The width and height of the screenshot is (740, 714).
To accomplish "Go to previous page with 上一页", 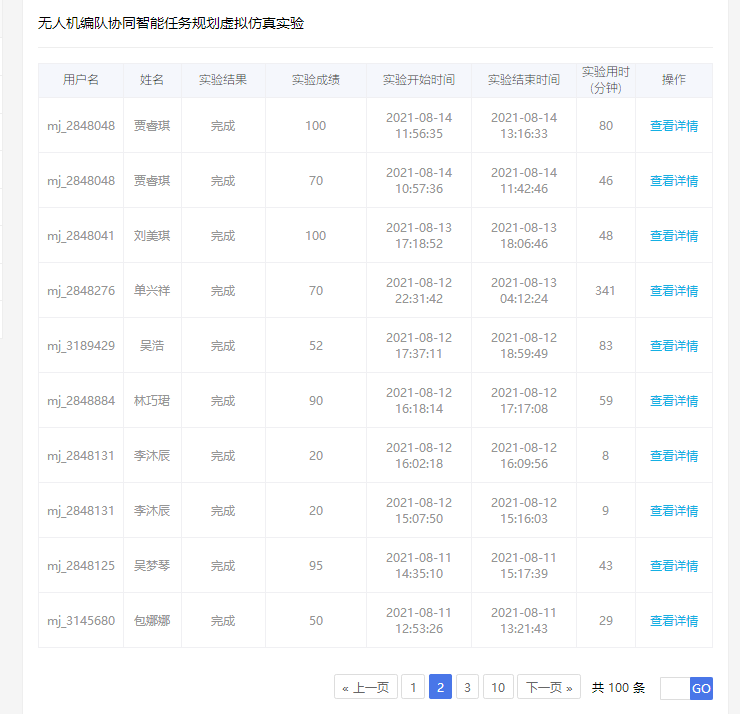I will pos(364,687).
